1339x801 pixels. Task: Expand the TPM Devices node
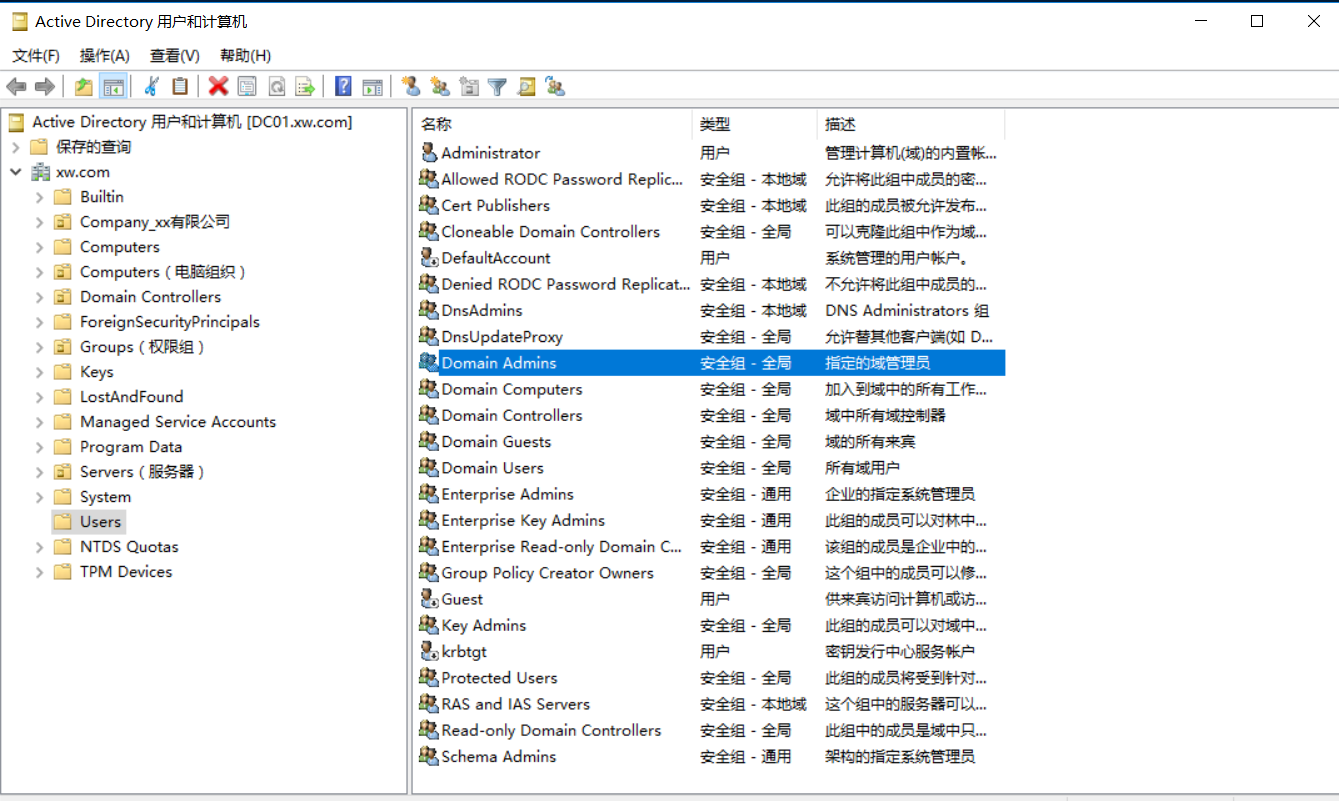click(x=40, y=572)
